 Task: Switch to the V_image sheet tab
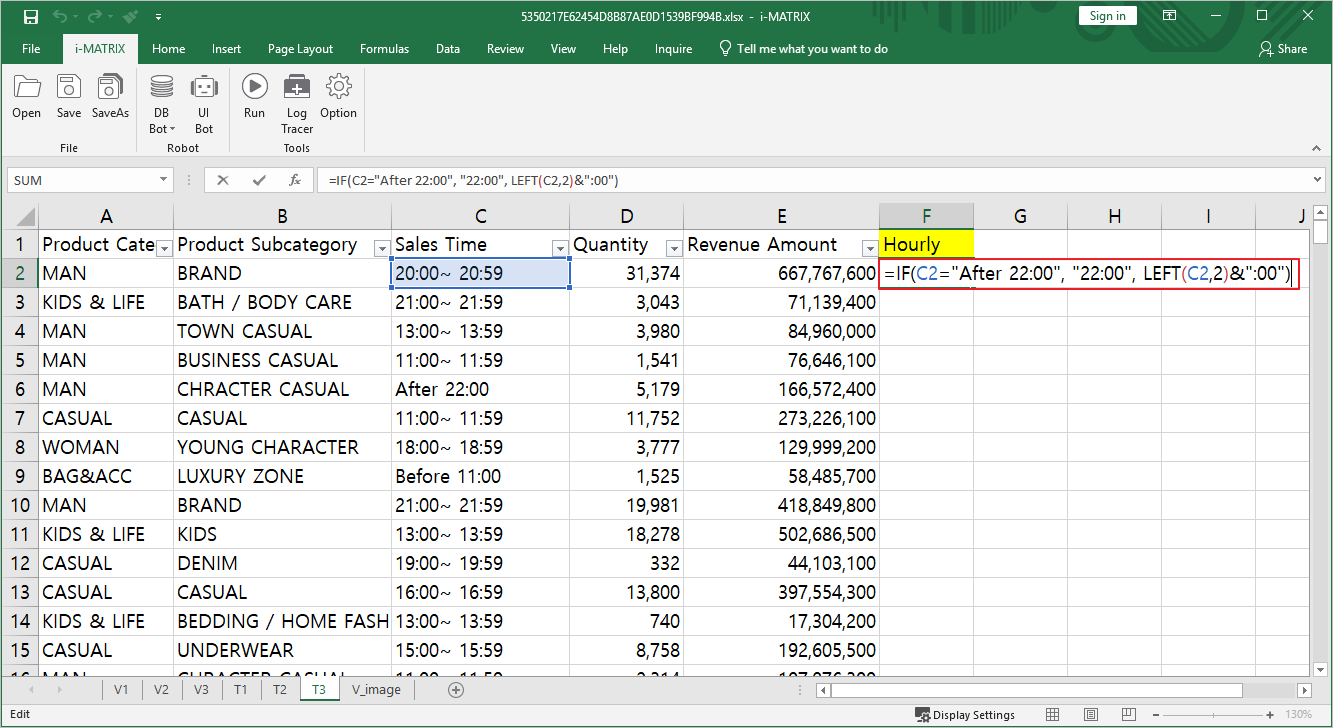376,689
